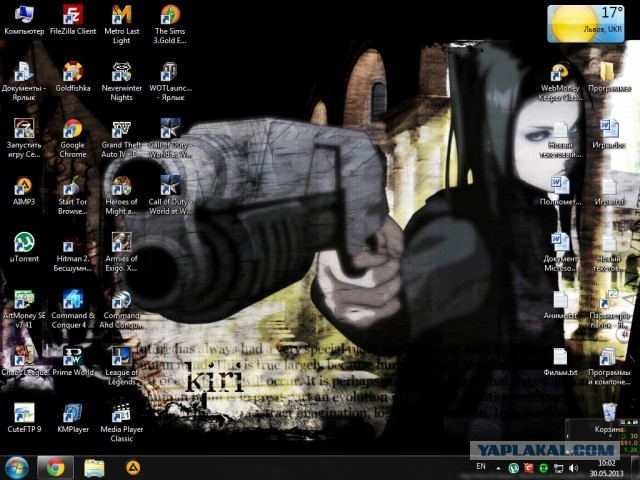The height and width of the screenshot is (480, 640).
Task: Open KMPlayer desktop shortcut
Action: [72, 413]
